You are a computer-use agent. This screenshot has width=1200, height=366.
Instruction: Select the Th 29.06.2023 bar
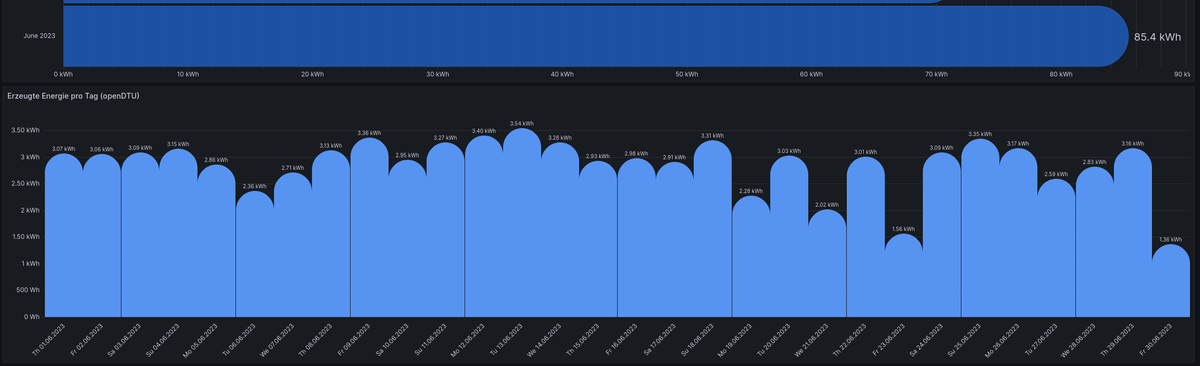(1133, 232)
